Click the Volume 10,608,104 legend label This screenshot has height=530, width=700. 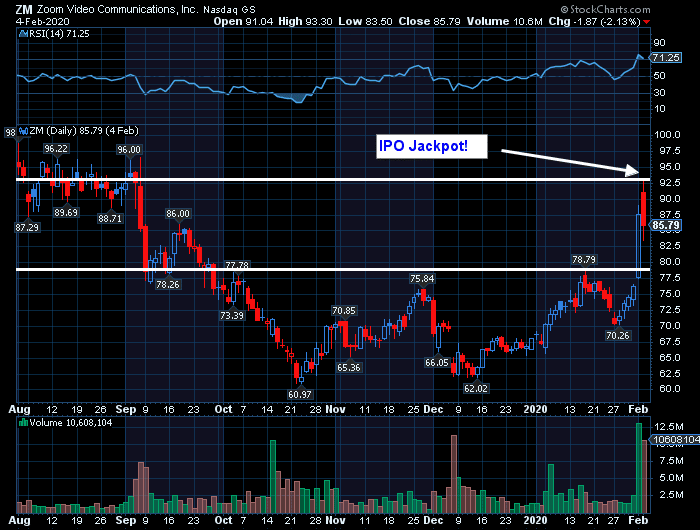pos(71,422)
